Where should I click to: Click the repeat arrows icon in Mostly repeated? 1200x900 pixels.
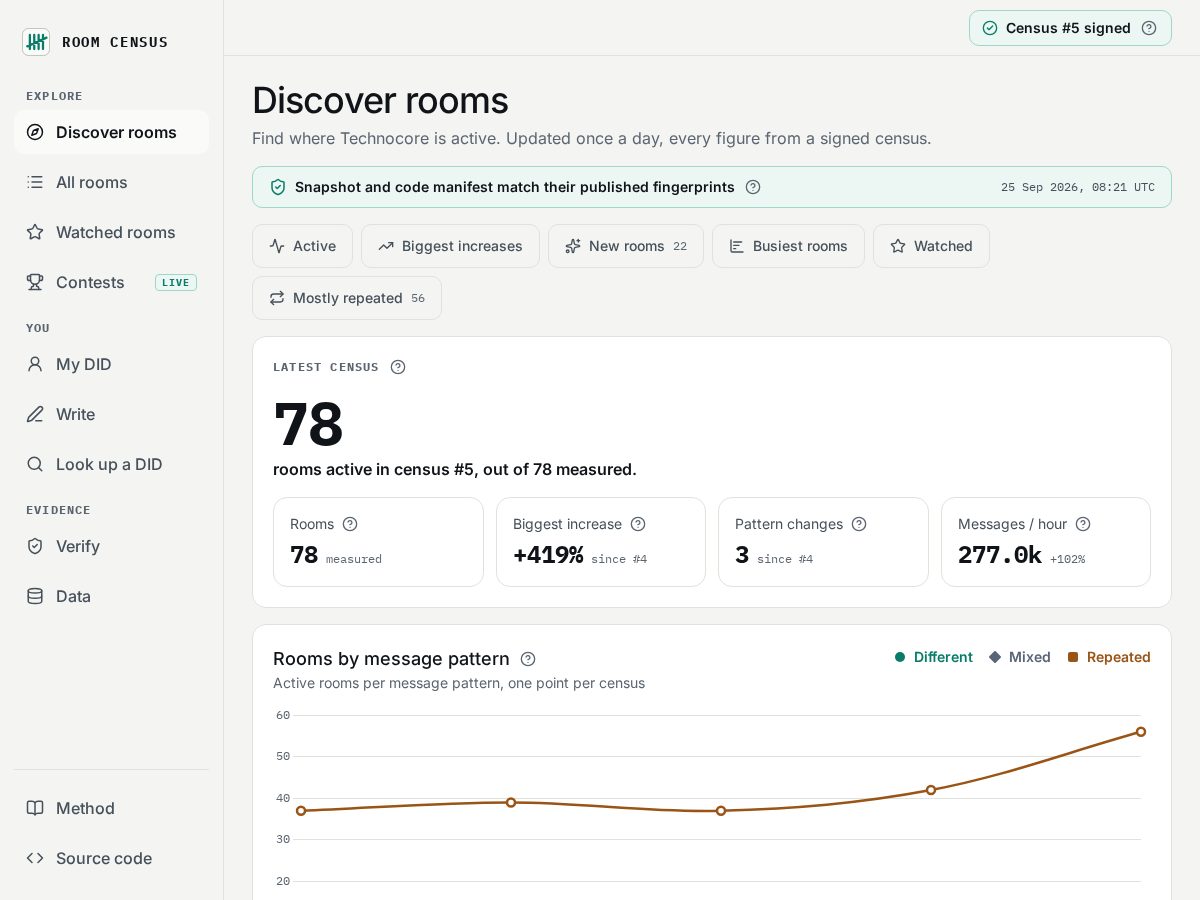click(277, 298)
